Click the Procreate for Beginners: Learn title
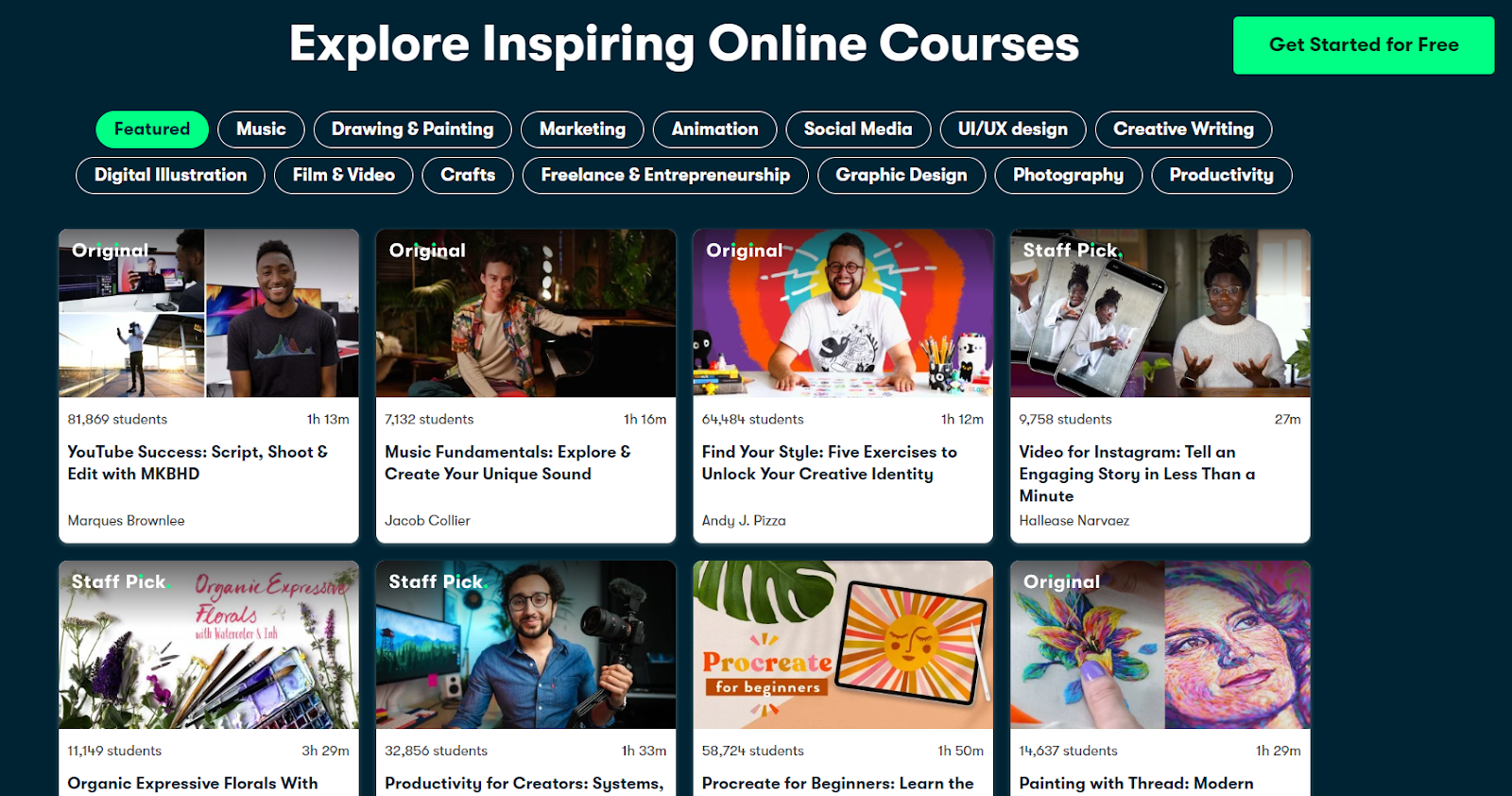1512x796 pixels. point(837,784)
